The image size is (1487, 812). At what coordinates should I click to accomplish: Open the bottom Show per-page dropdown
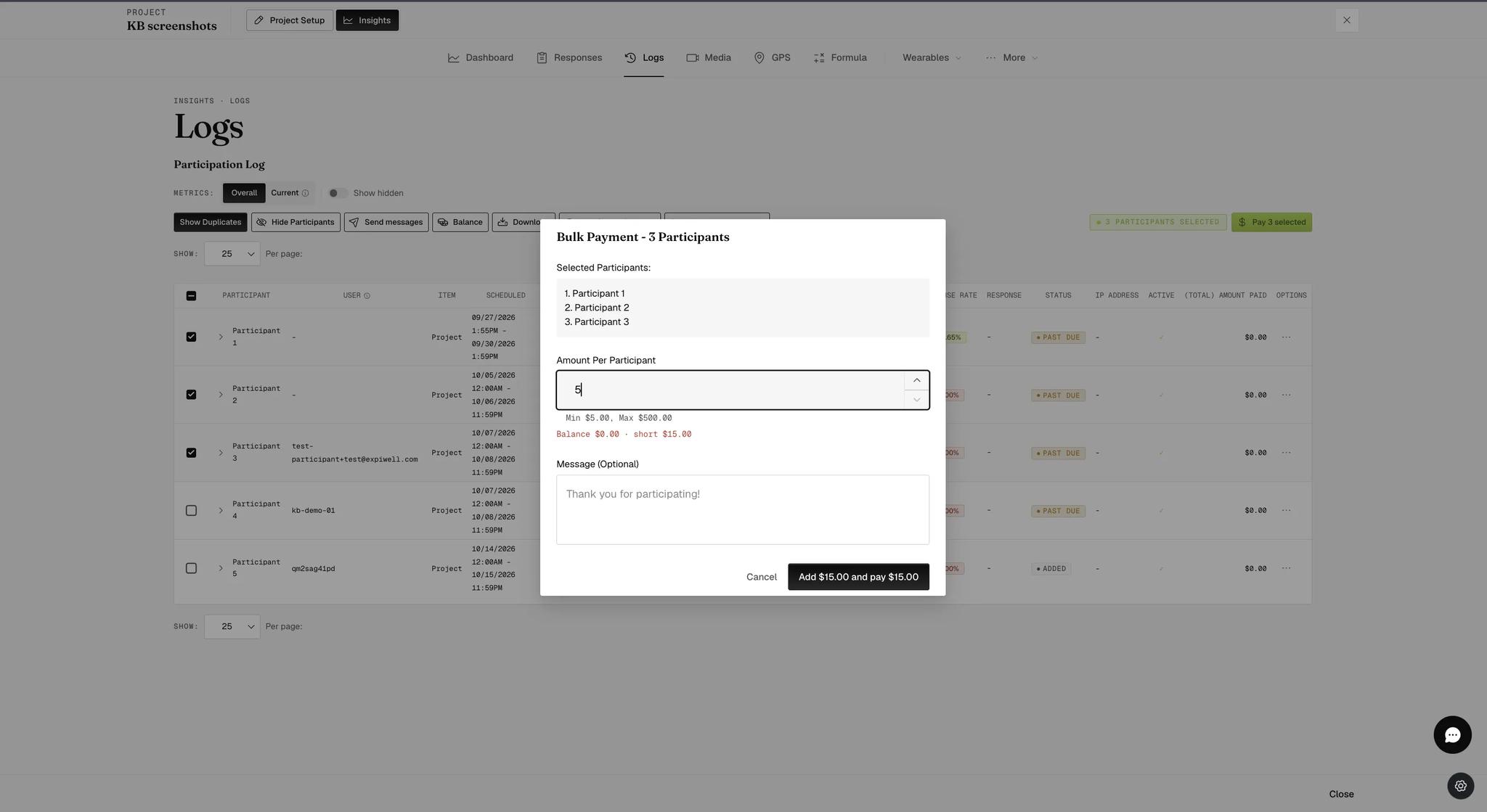(232, 626)
